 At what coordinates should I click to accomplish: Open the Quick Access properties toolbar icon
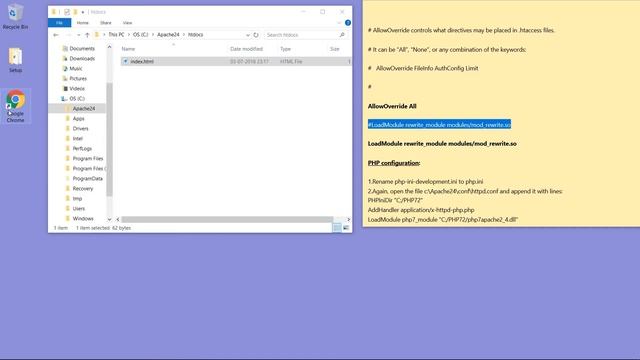(67, 12)
